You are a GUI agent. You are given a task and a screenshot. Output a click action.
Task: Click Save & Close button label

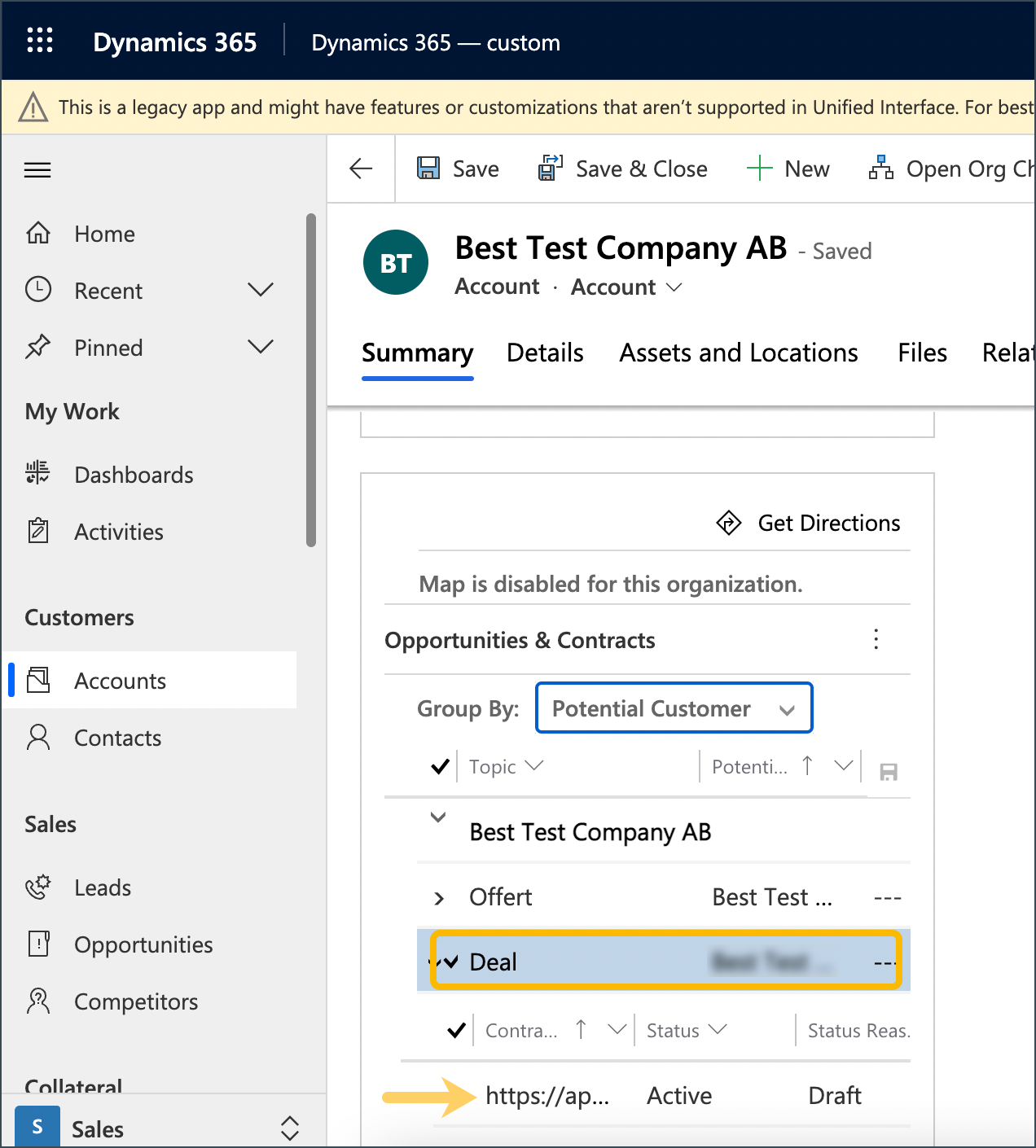[642, 169]
